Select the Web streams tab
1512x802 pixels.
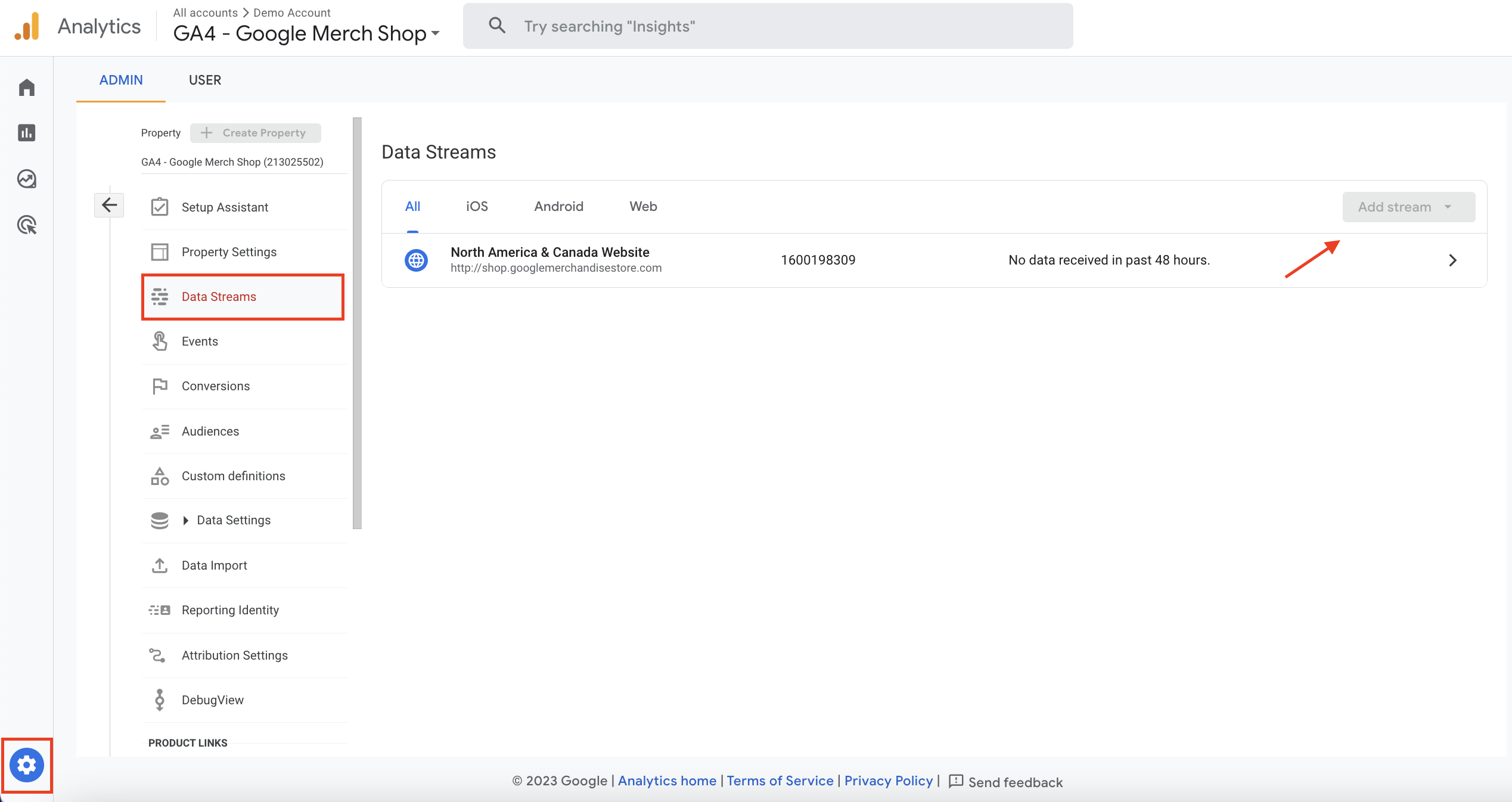[643, 207]
